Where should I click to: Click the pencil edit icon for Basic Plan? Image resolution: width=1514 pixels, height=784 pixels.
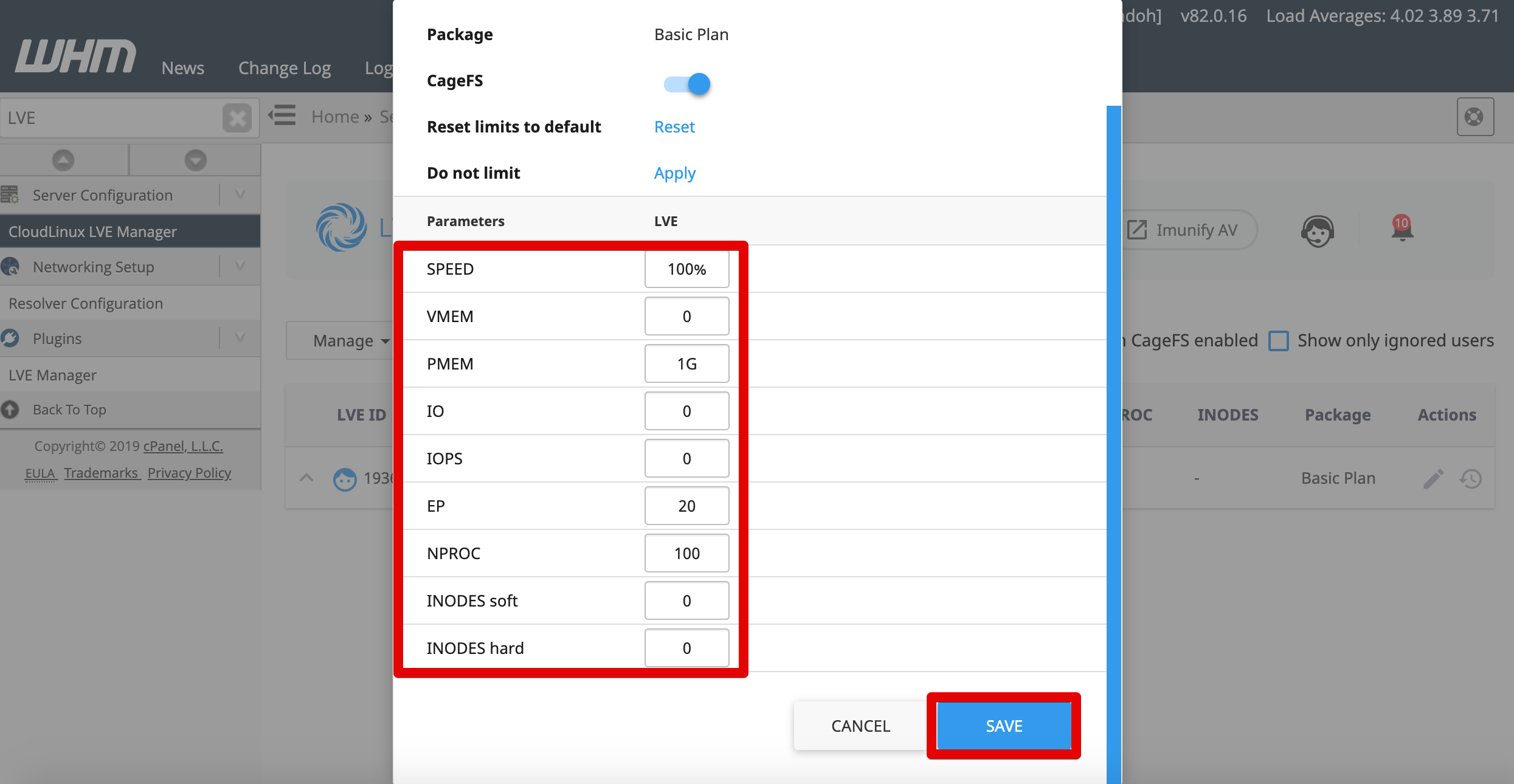click(x=1433, y=479)
